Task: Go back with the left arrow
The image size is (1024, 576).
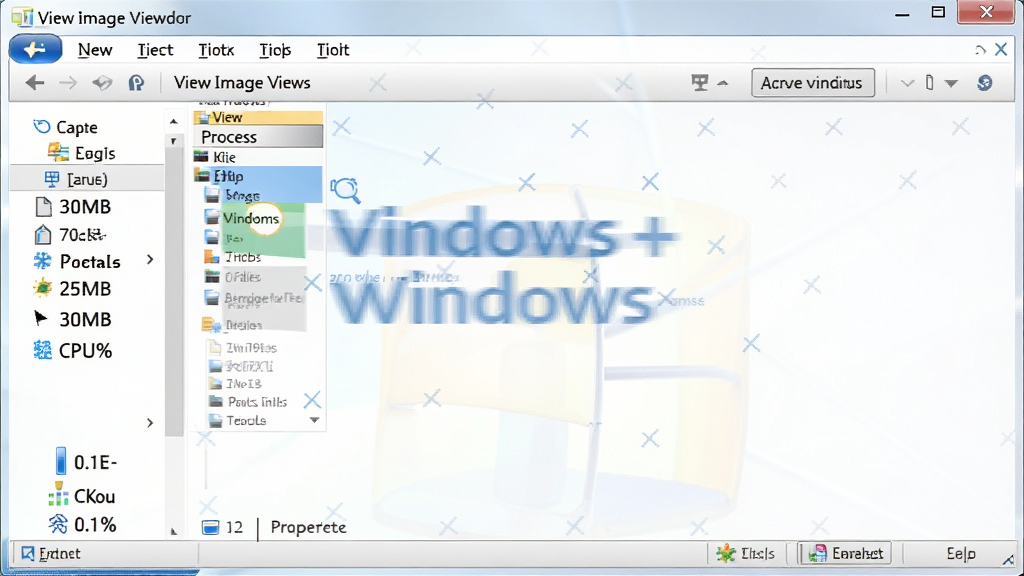Action: click(x=35, y=82)
